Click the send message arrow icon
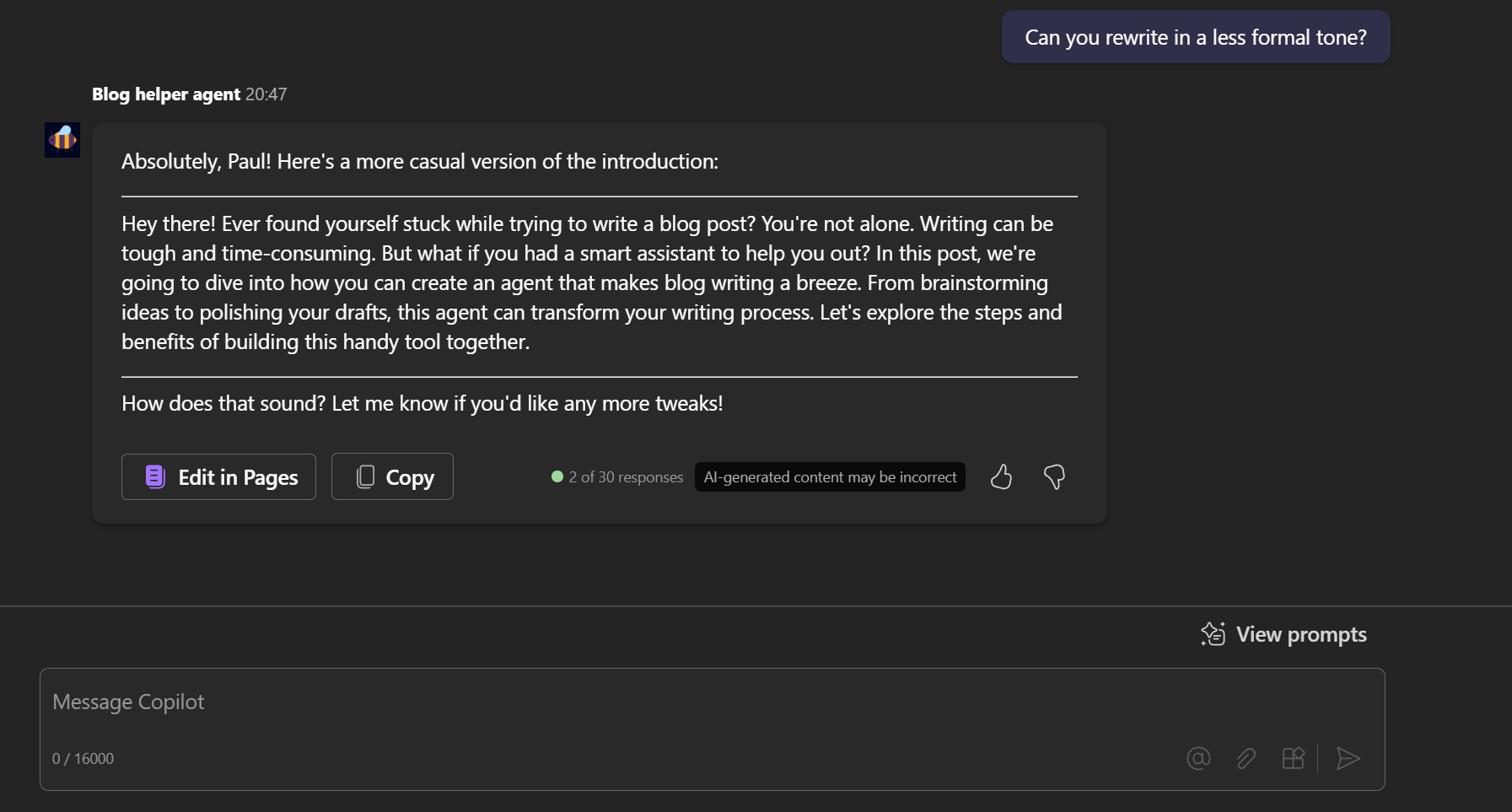The image size is (1512, 812). click(x=1347, y=758)
